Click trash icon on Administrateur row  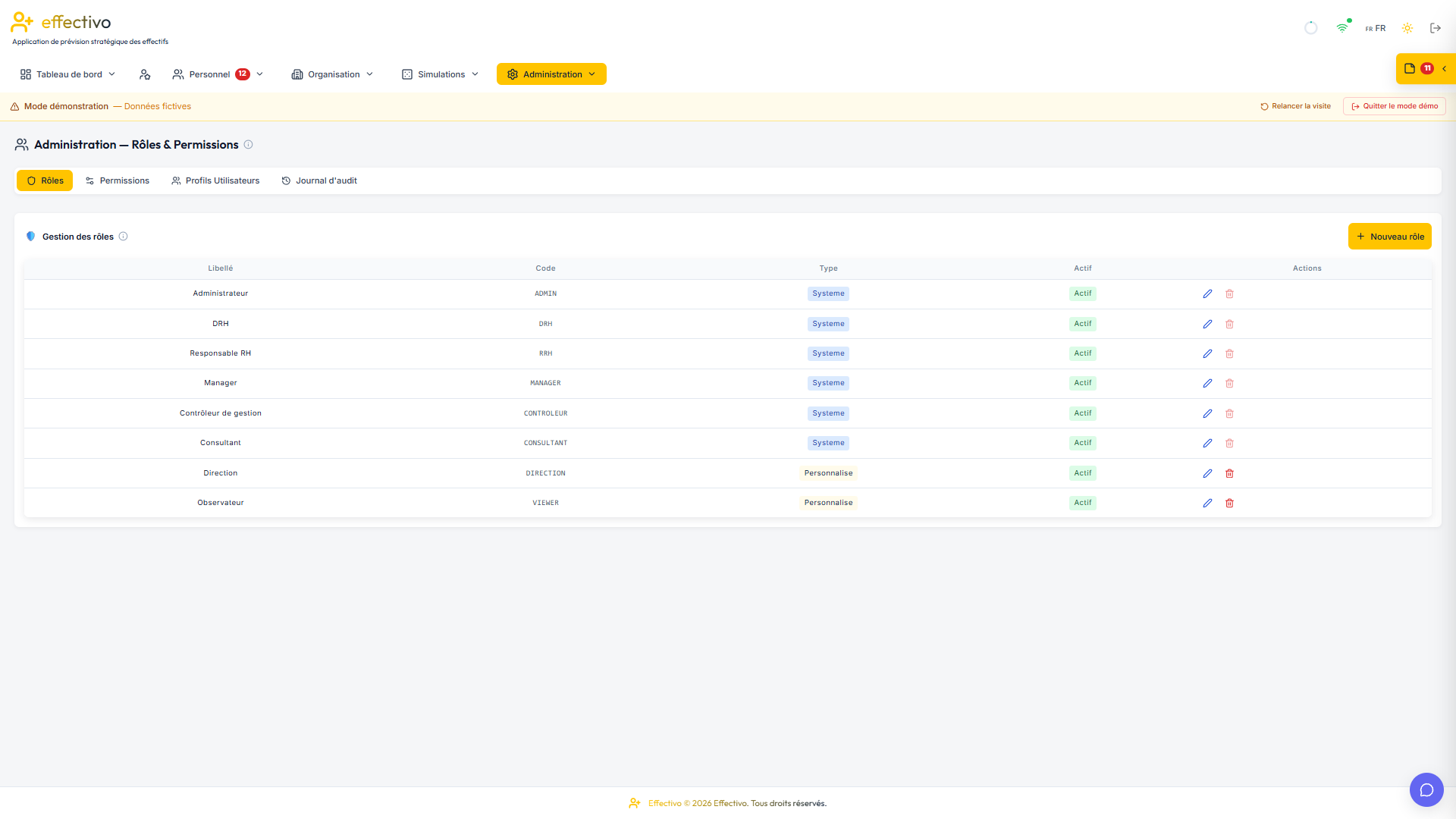[1229, 293]
